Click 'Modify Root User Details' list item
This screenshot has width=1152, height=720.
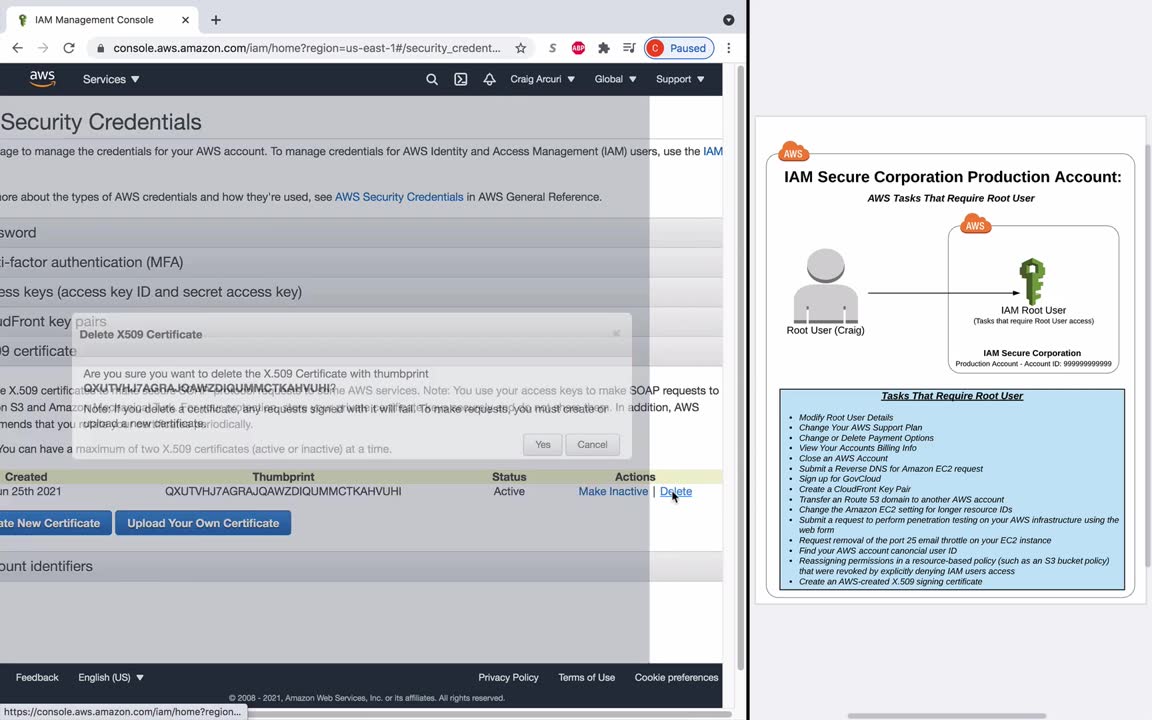(846, 417)
